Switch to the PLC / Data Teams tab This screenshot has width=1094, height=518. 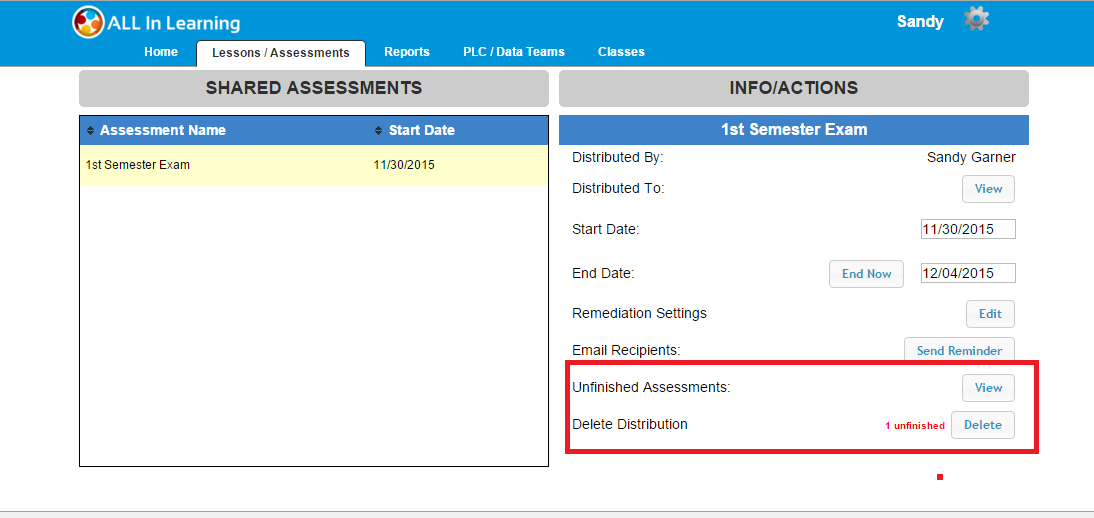(x=514, y=52)
